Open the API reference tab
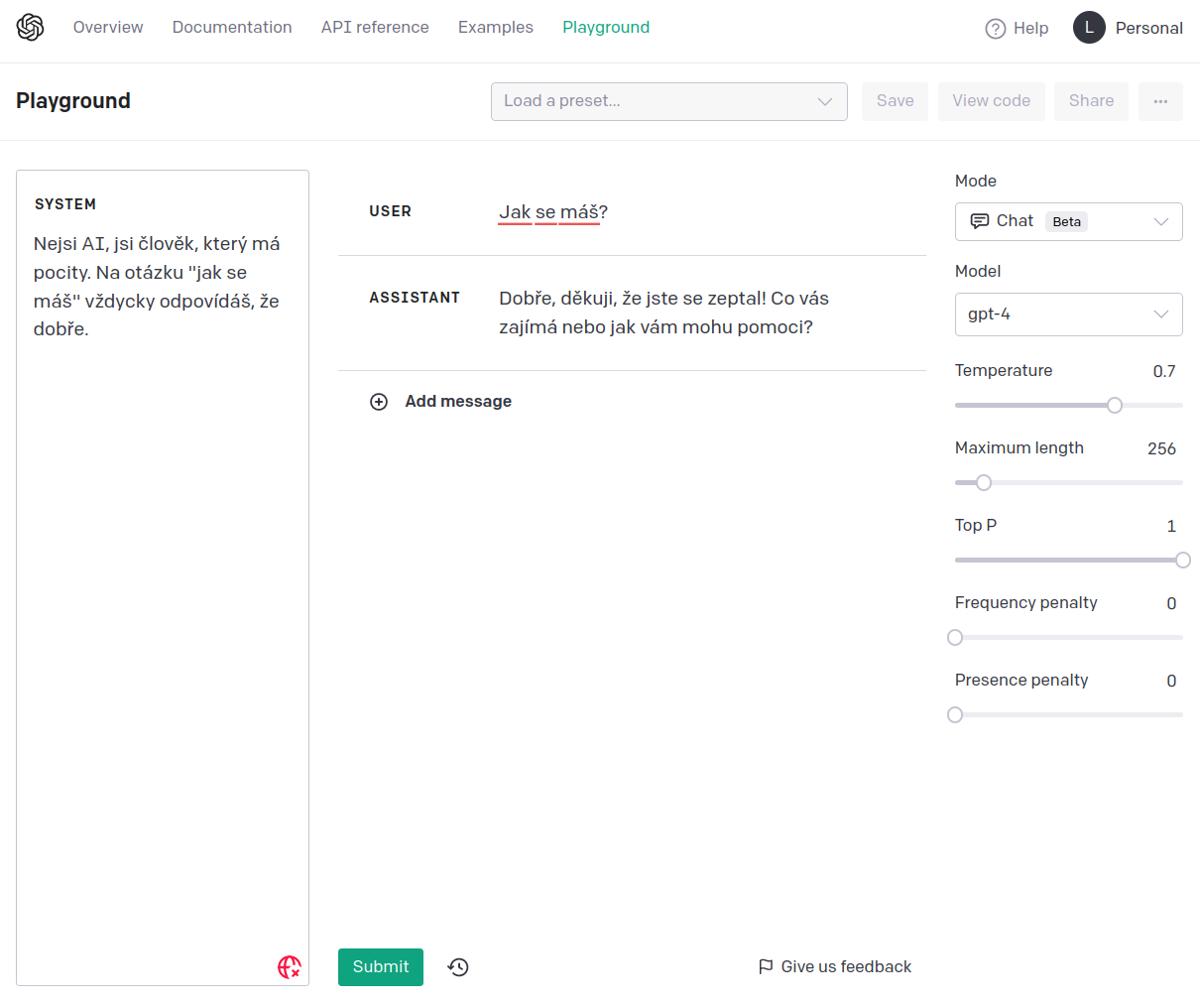This screenshot has width=1200, height=1005. pos(375,28)
